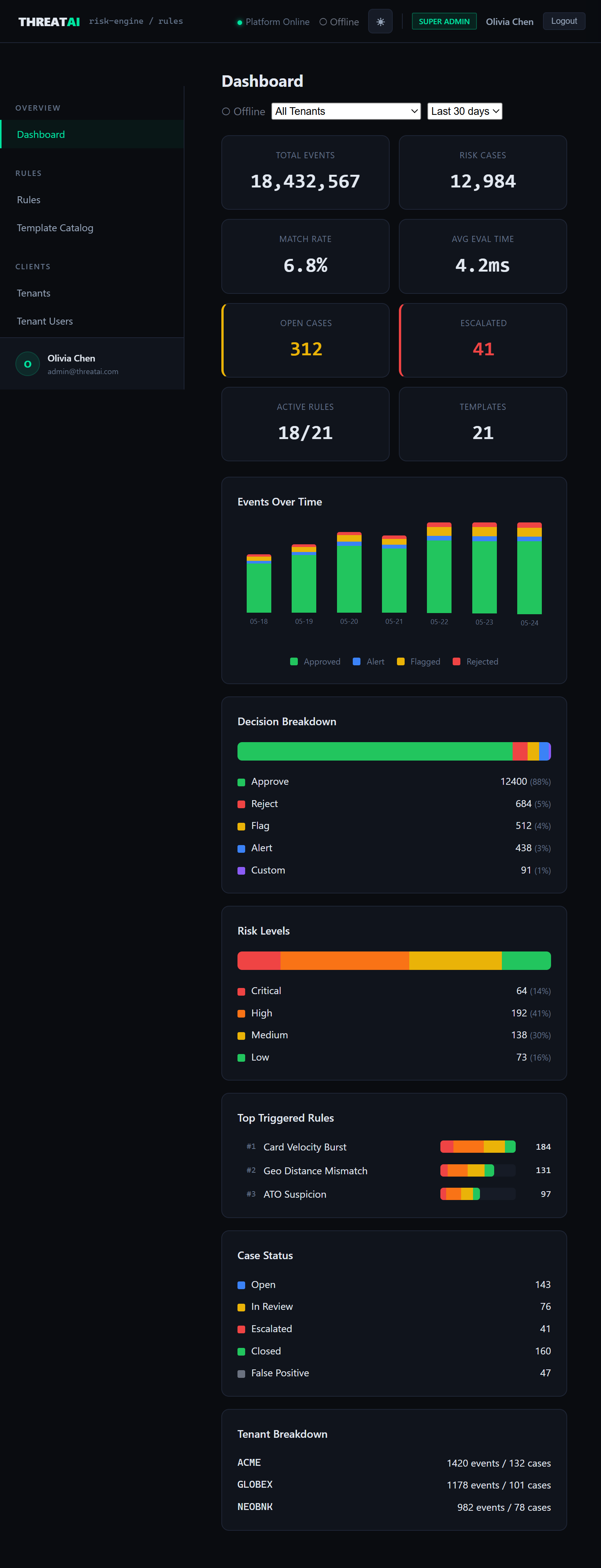
Task: Click the Low risk level row
Action: 394,1057
